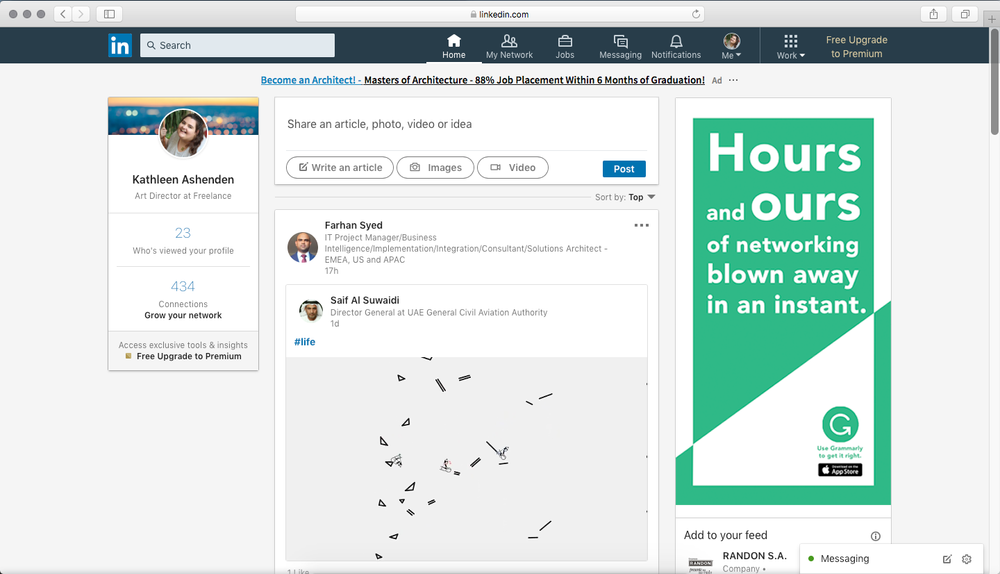Click the Video button
This screenshot has width=1000, height=574.
click(513, 168)
